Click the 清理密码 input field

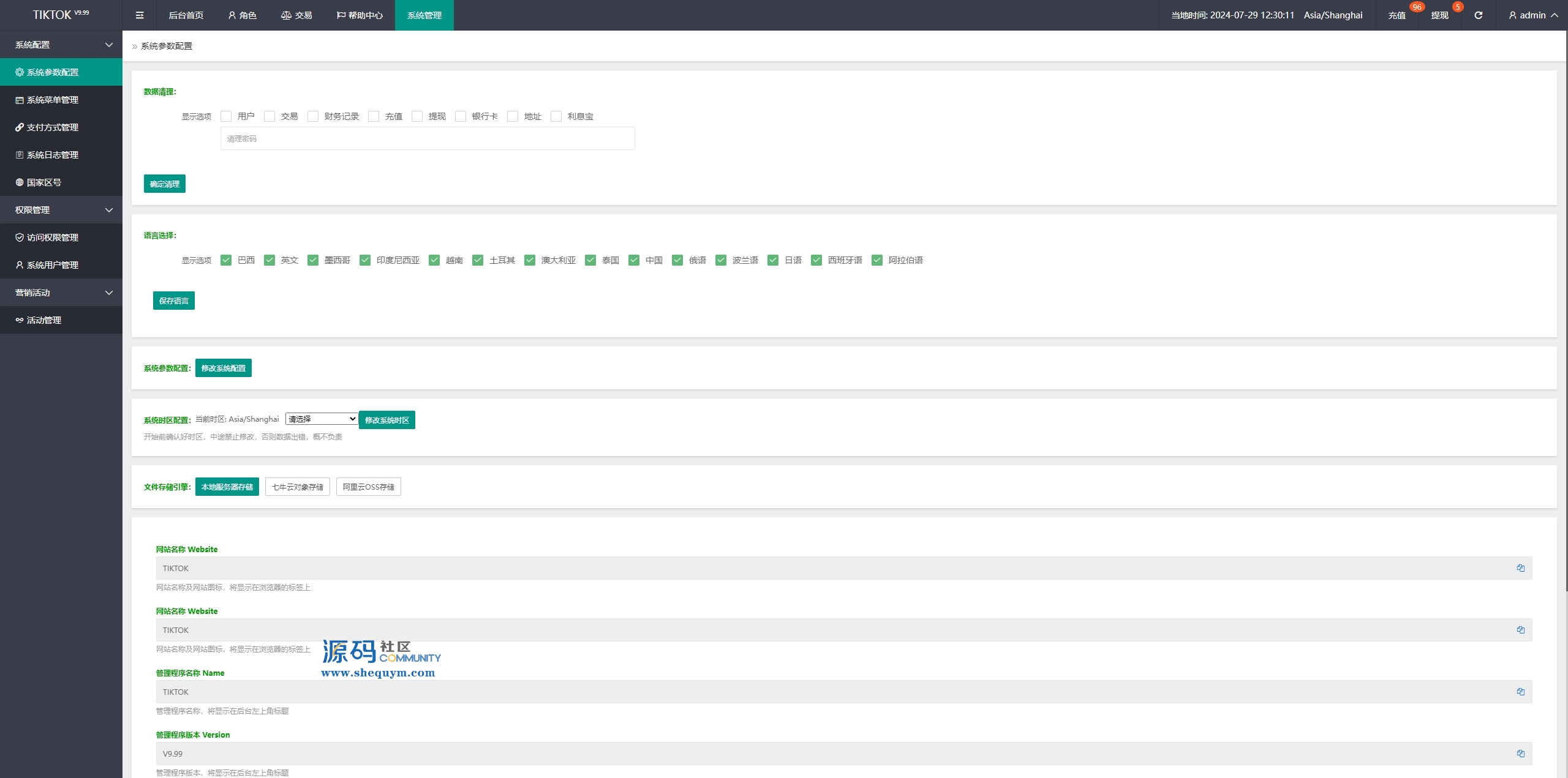(428, 138)
